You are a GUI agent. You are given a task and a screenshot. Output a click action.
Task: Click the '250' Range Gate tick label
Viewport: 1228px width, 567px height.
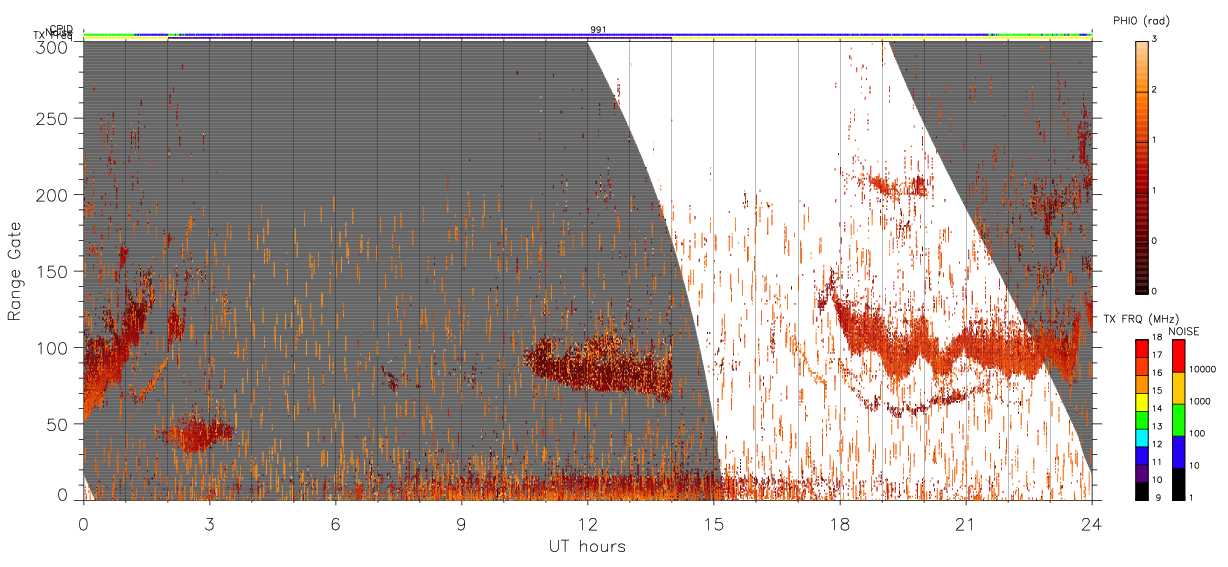[53, 118]
